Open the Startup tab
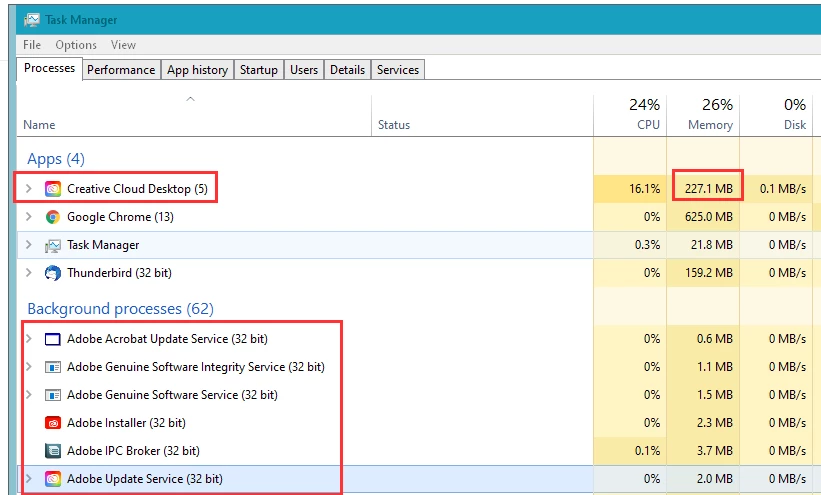This screenshot has width=821, height=495. pyautogui.click(x=259, y=70)
